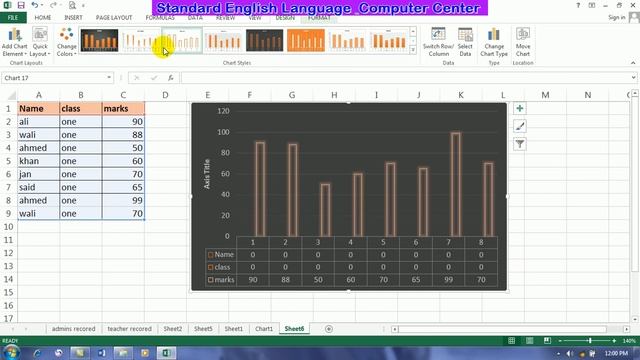This screenshot has height=360, width=640.
Task: Collapse the ribbon with the arrow
Action: pyautogui.click(x=633, y=63)
